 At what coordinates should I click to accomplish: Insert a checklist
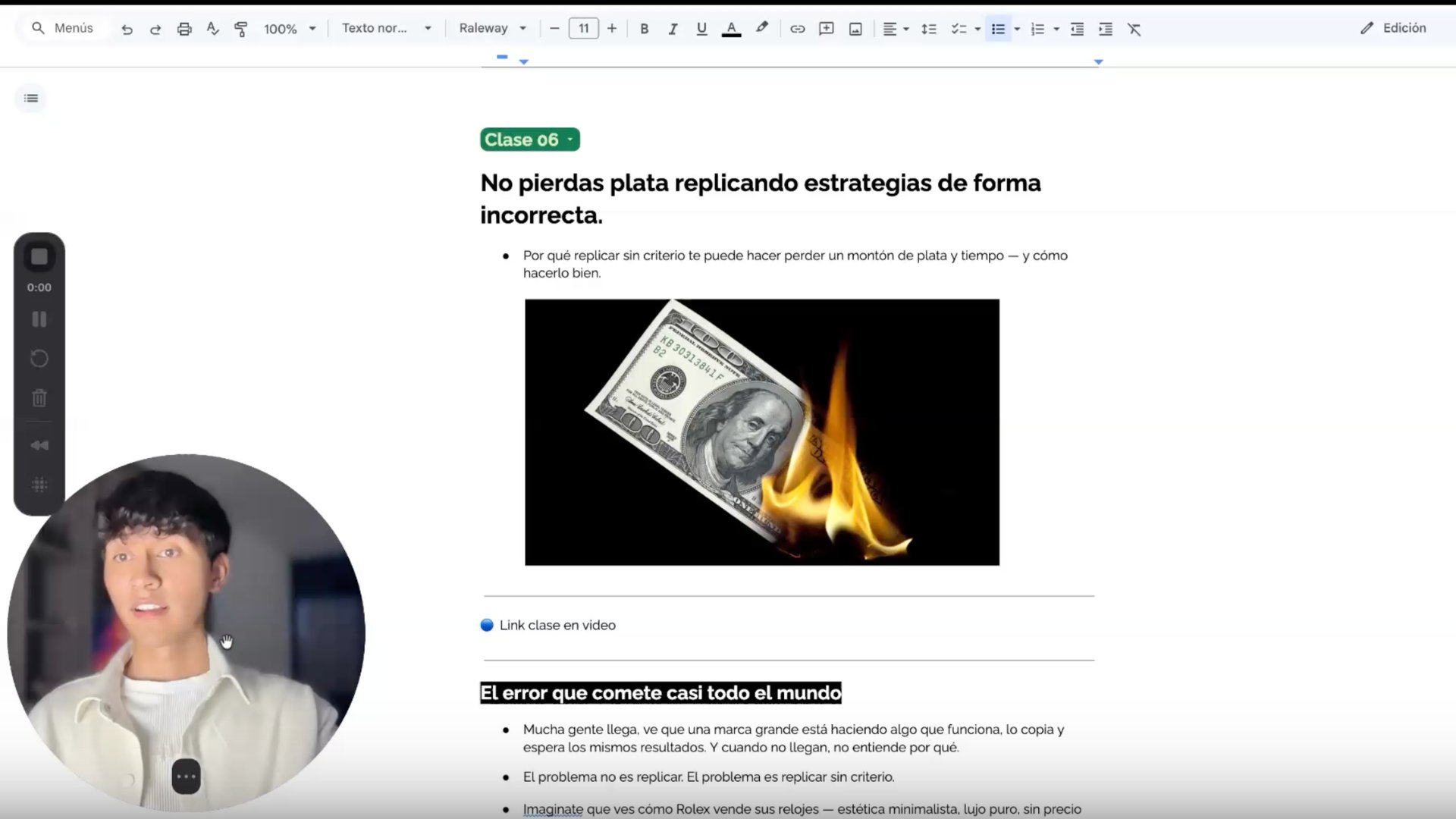[x=959, y=29]
